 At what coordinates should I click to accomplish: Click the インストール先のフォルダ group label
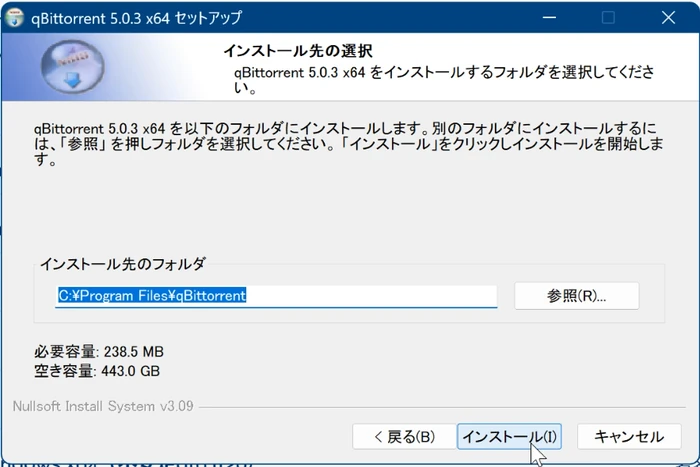(123, 263)
